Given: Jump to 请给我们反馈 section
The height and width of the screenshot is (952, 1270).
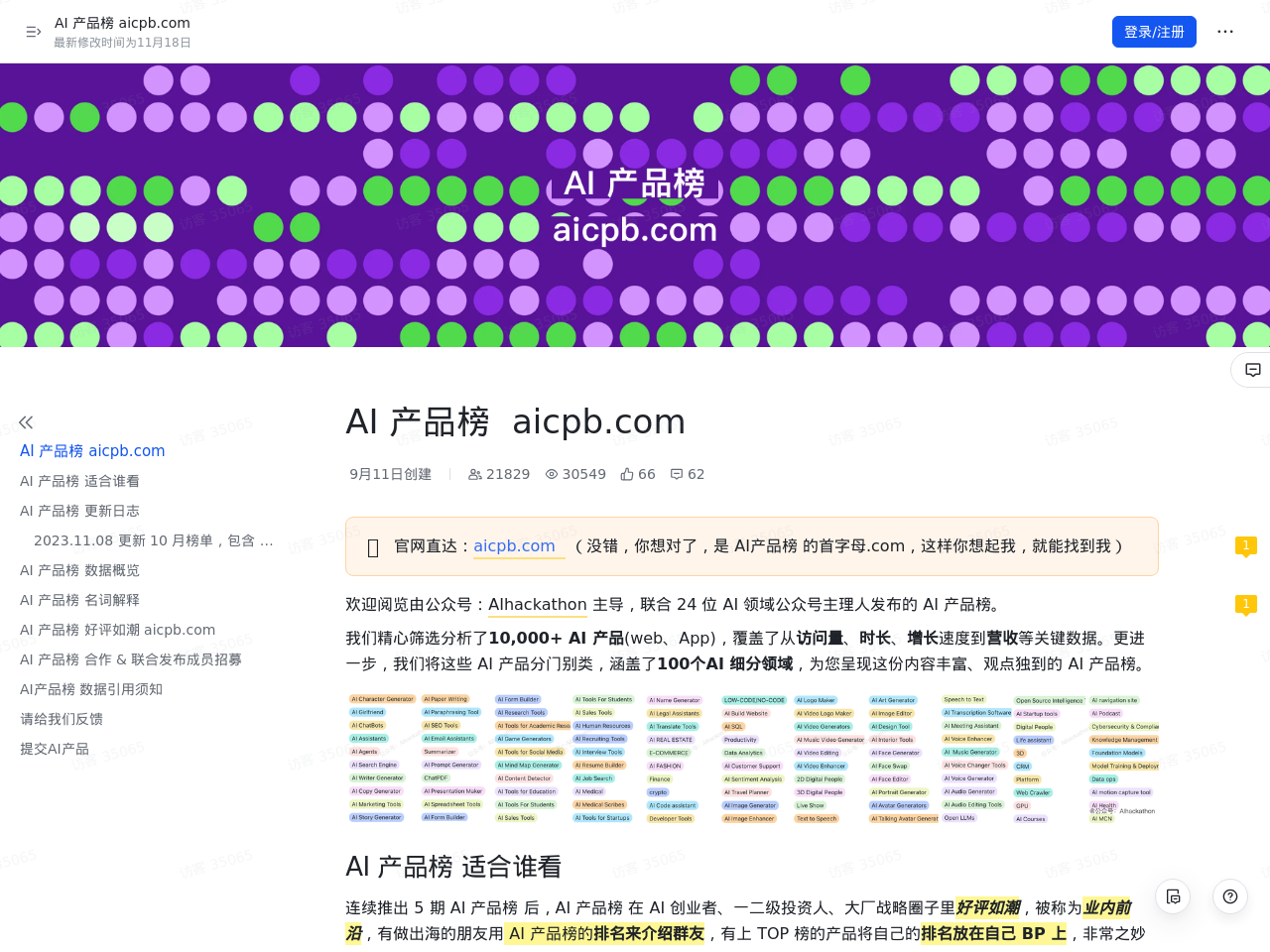Looking at the screenshot, I should pyautogui.click(x=62, y=719).
